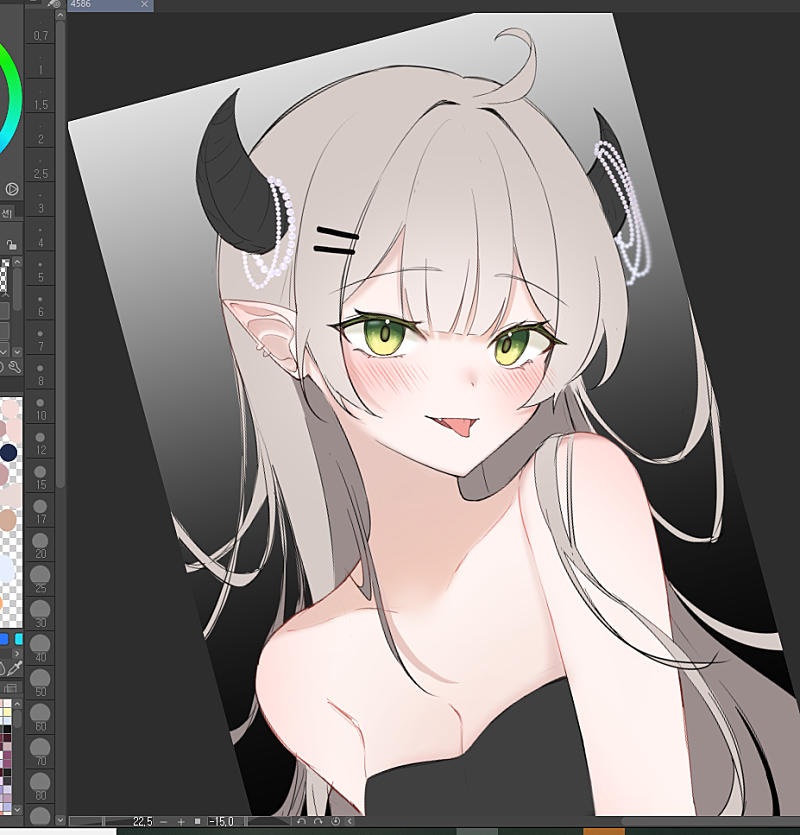Select the 1 brush size preset
Viewport: 800px width, 835px height.
(40, 63)
